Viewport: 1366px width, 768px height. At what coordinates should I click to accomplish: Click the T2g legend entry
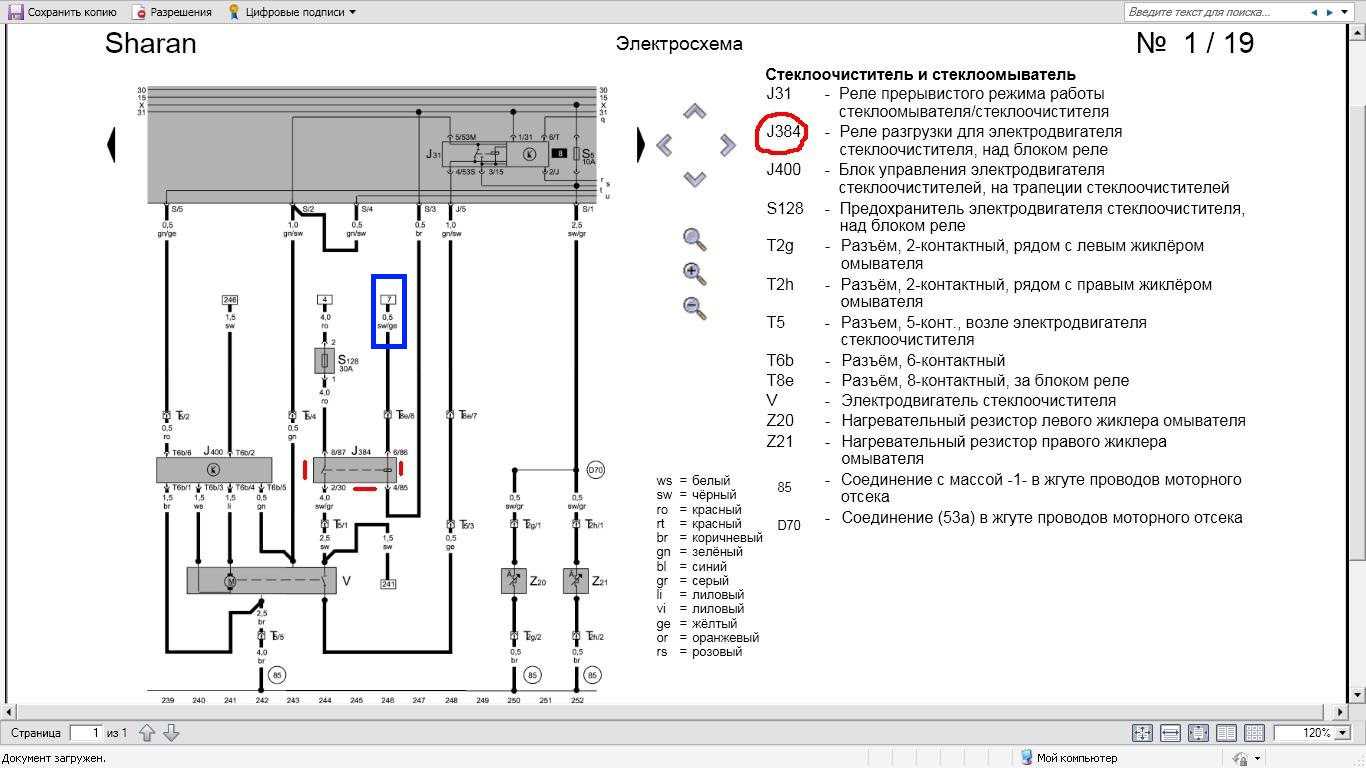pyautogui.click(x=985, y=255)
